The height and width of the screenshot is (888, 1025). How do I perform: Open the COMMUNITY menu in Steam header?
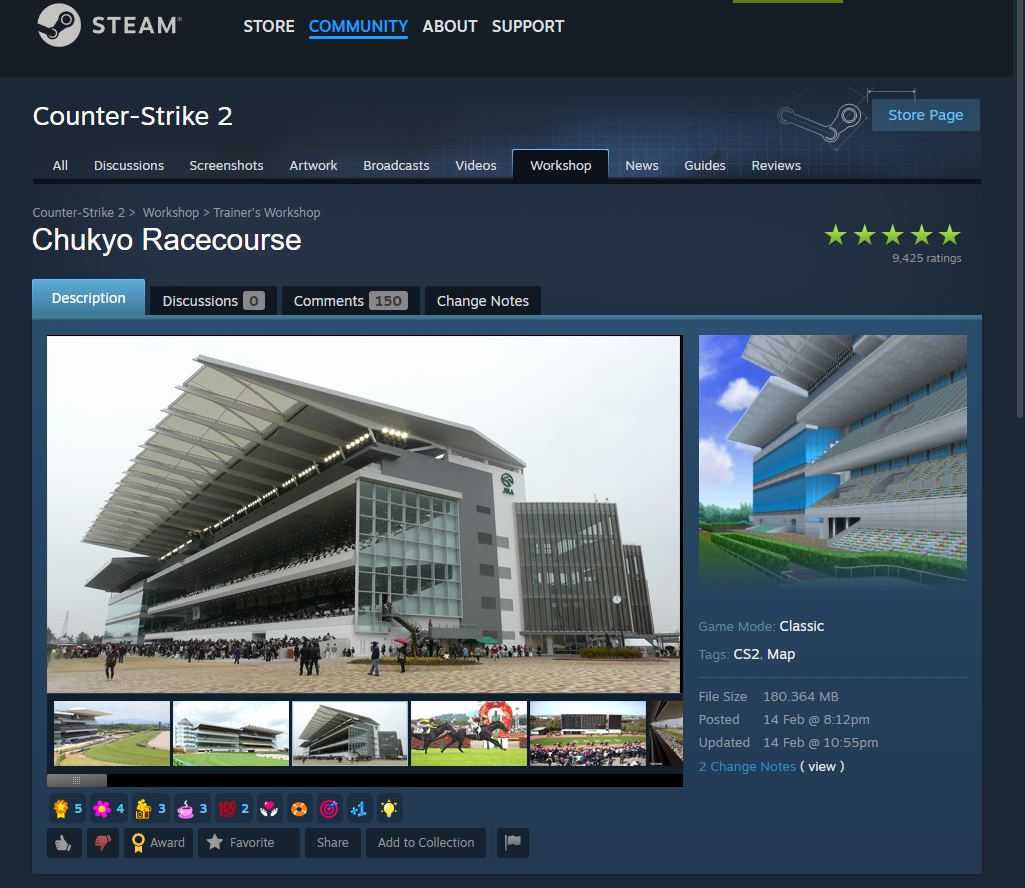pos(358,26)
